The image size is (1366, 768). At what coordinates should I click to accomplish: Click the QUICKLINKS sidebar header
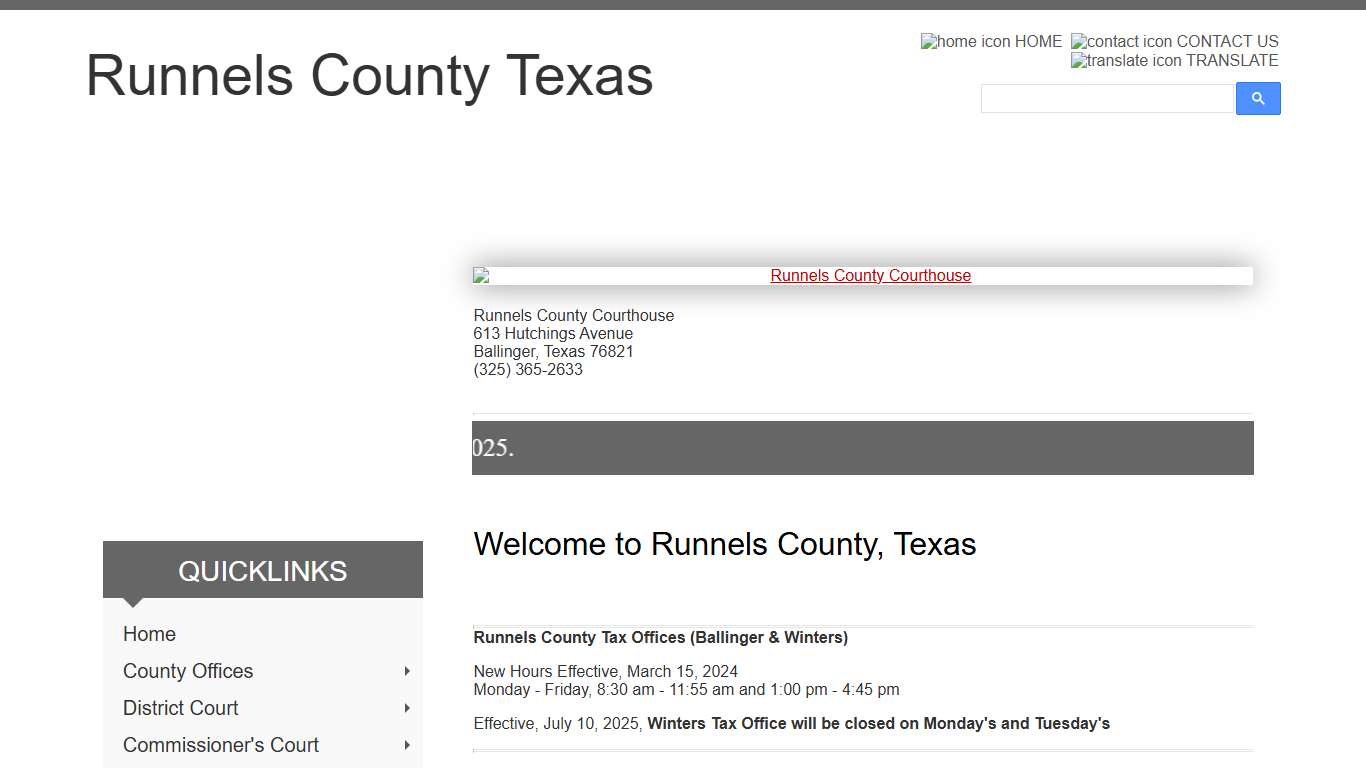coord(262,570)
